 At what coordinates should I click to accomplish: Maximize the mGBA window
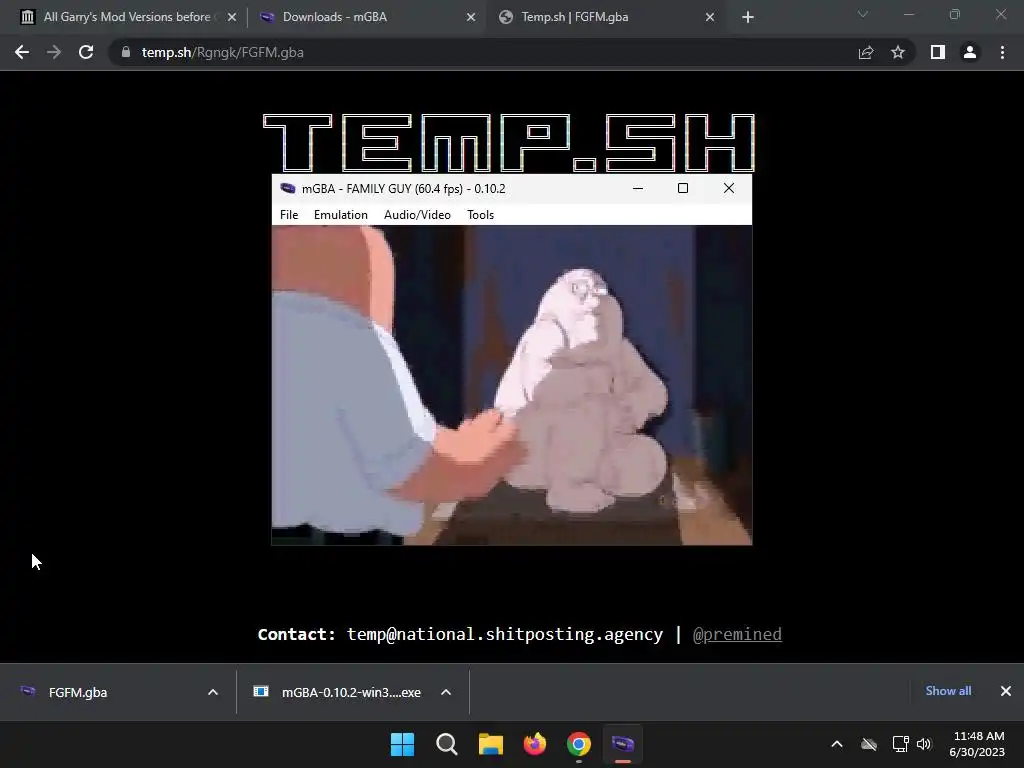683,188
